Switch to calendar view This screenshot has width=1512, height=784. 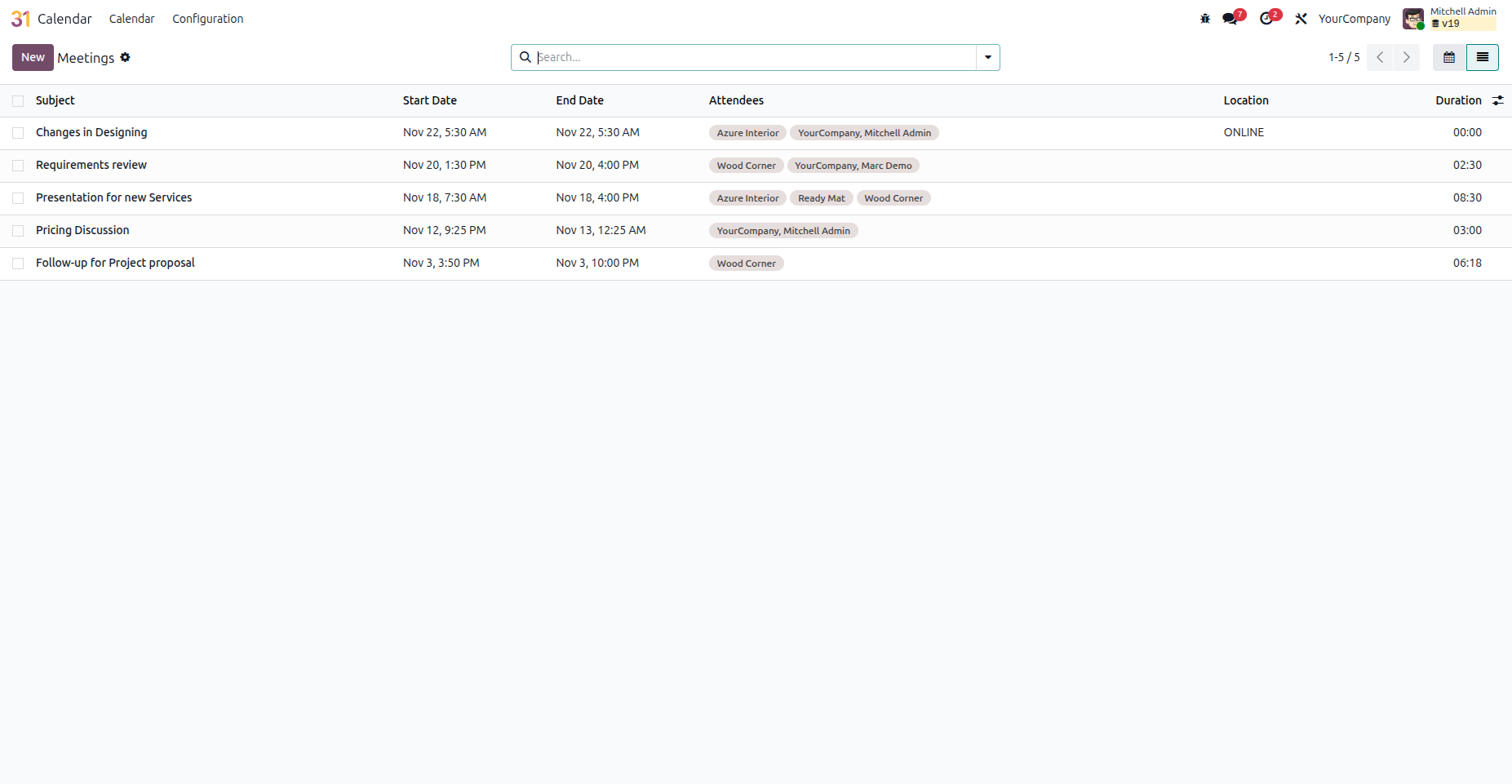click(x=1449, y=57)
